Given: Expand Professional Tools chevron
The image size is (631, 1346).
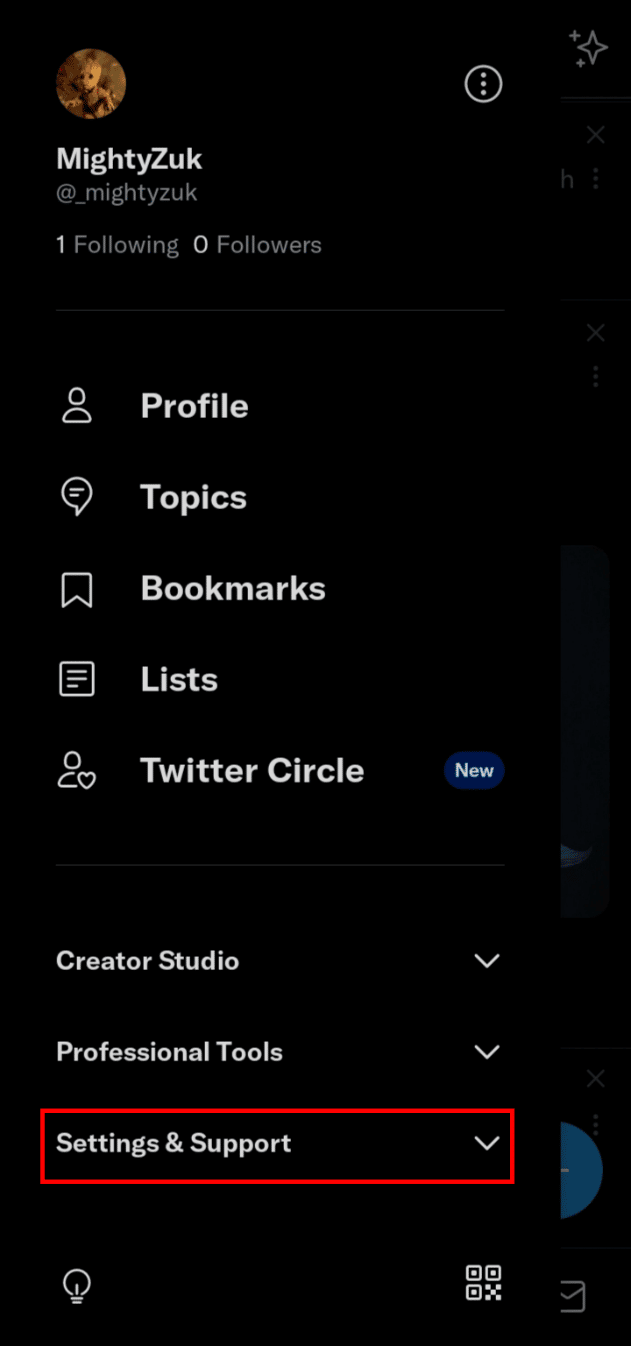Looking at the screenshot, I should [x=487, y=1052].
